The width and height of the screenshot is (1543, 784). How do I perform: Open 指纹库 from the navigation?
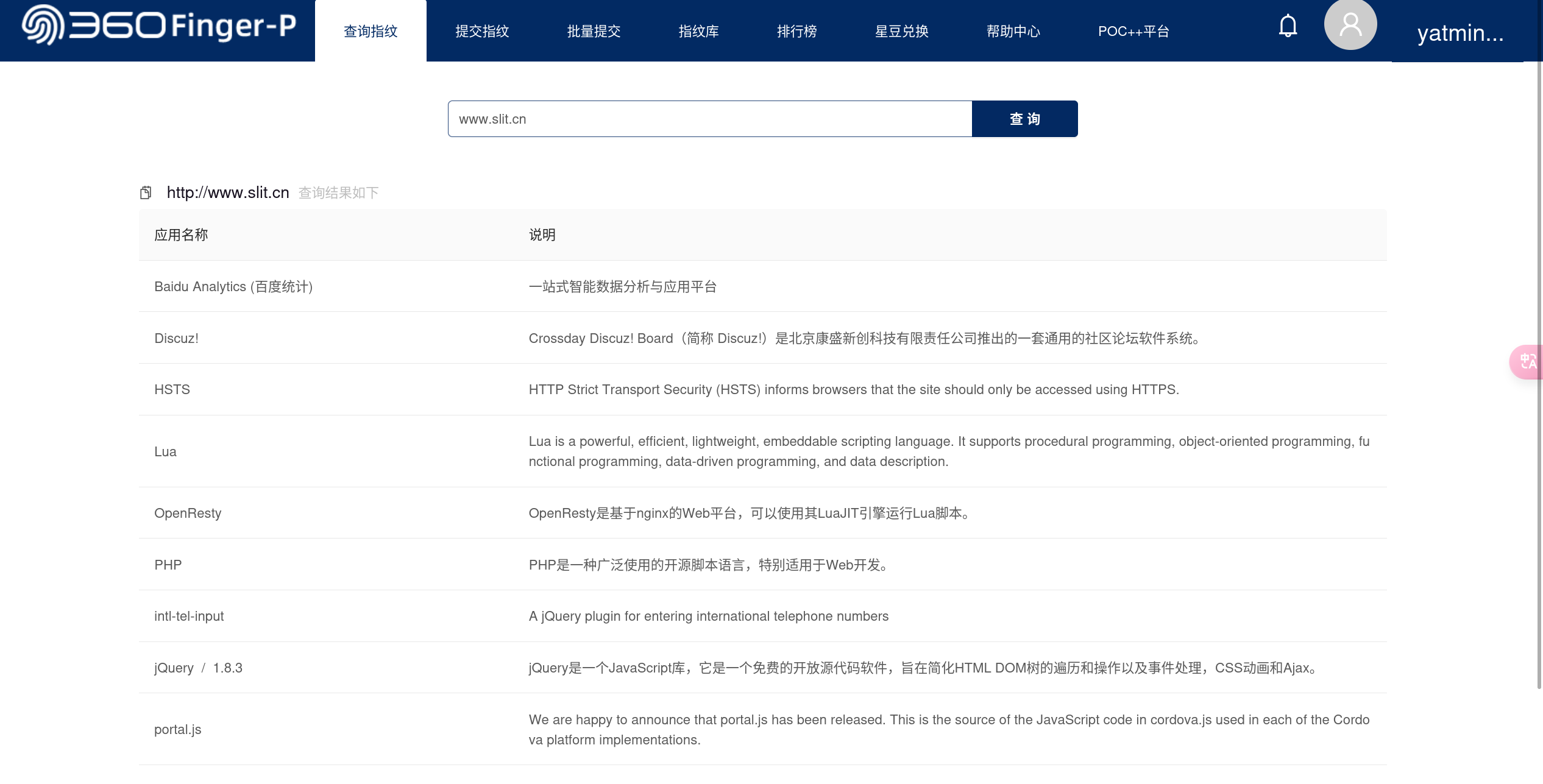click(x=698, y=31)
